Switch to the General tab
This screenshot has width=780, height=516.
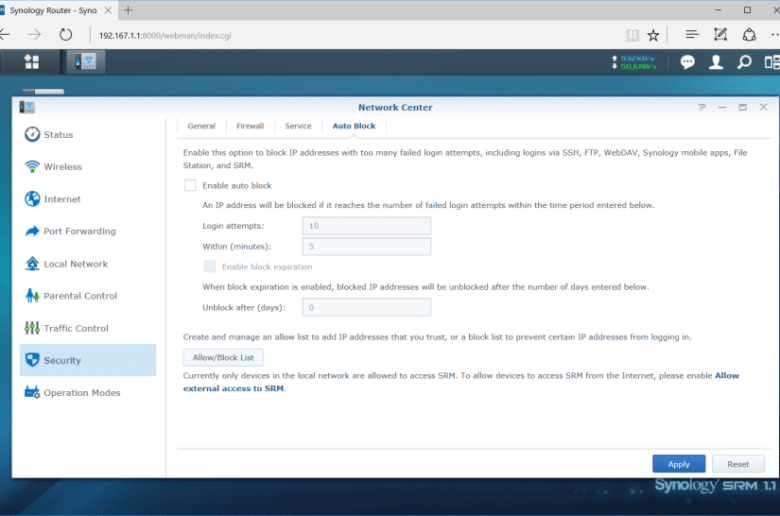click(201, 126)
